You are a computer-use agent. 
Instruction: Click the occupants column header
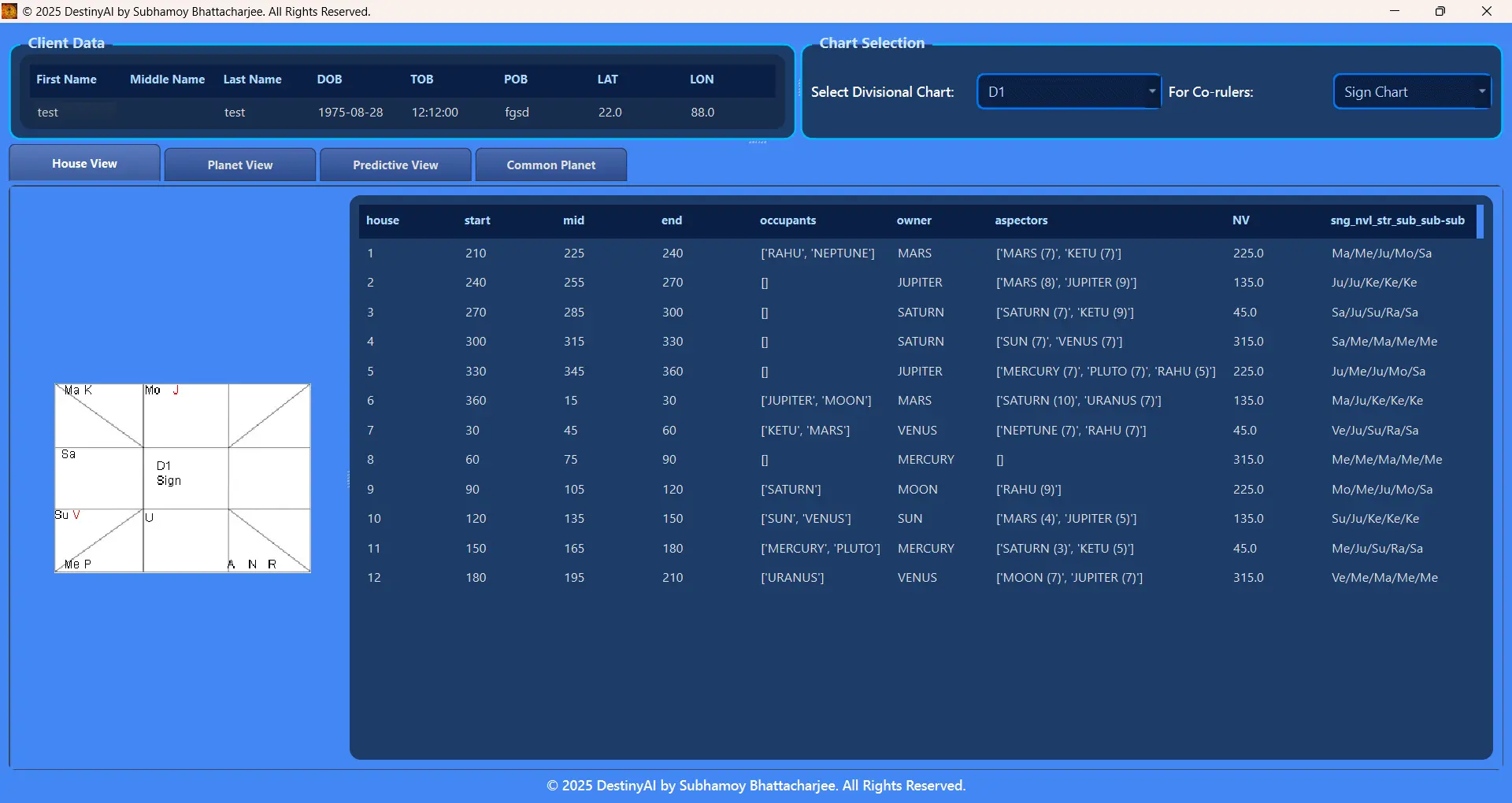(x=788, y=220)
